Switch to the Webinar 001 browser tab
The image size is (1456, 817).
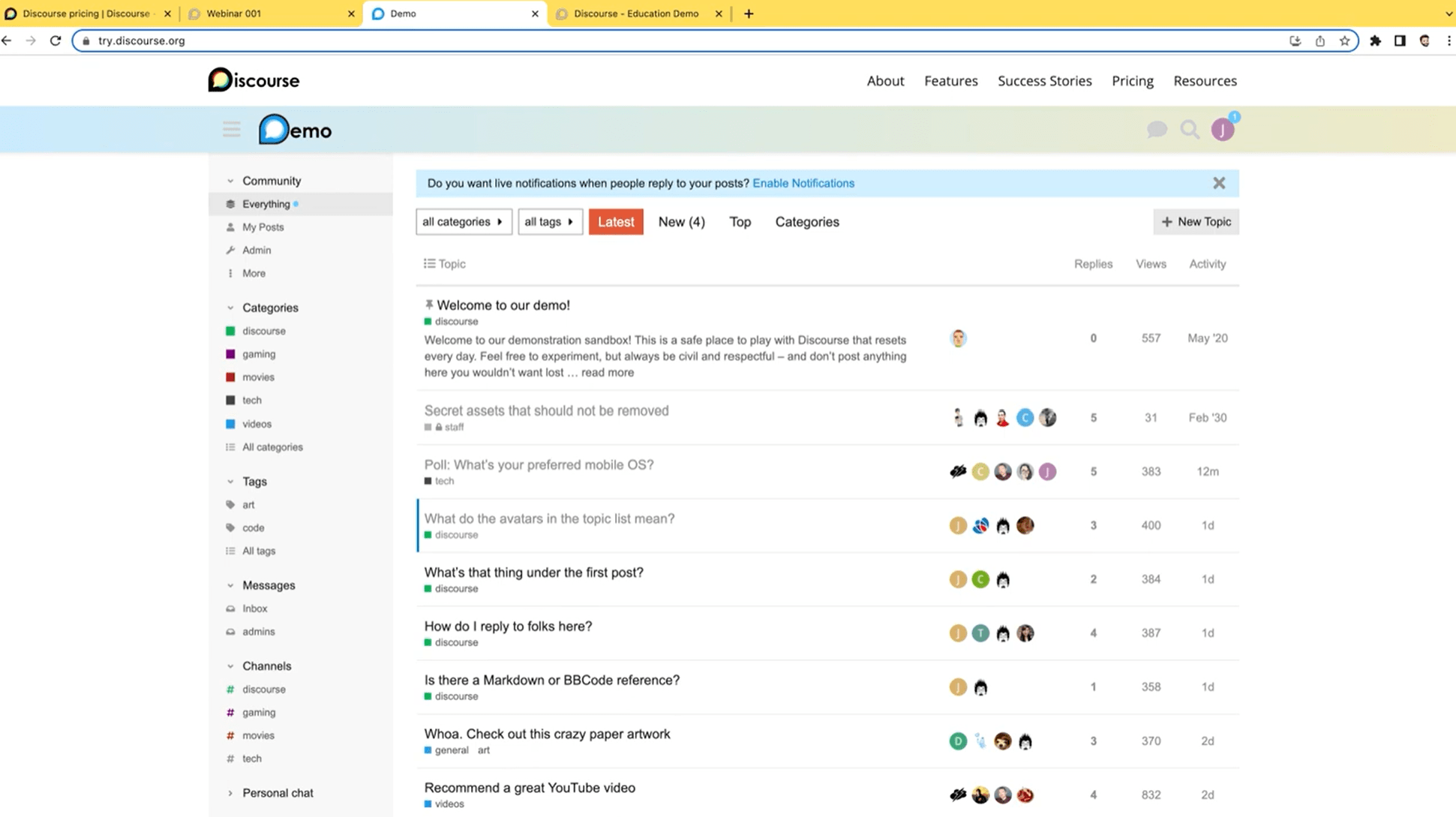point(233,13)
